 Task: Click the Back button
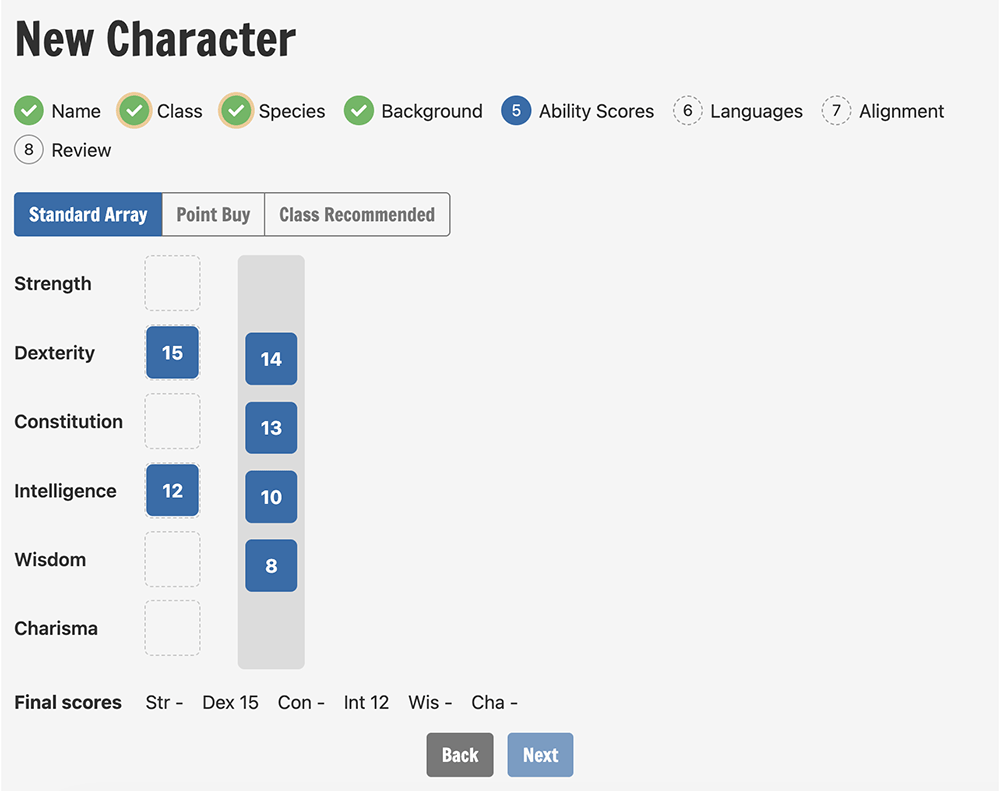(460, 755)
